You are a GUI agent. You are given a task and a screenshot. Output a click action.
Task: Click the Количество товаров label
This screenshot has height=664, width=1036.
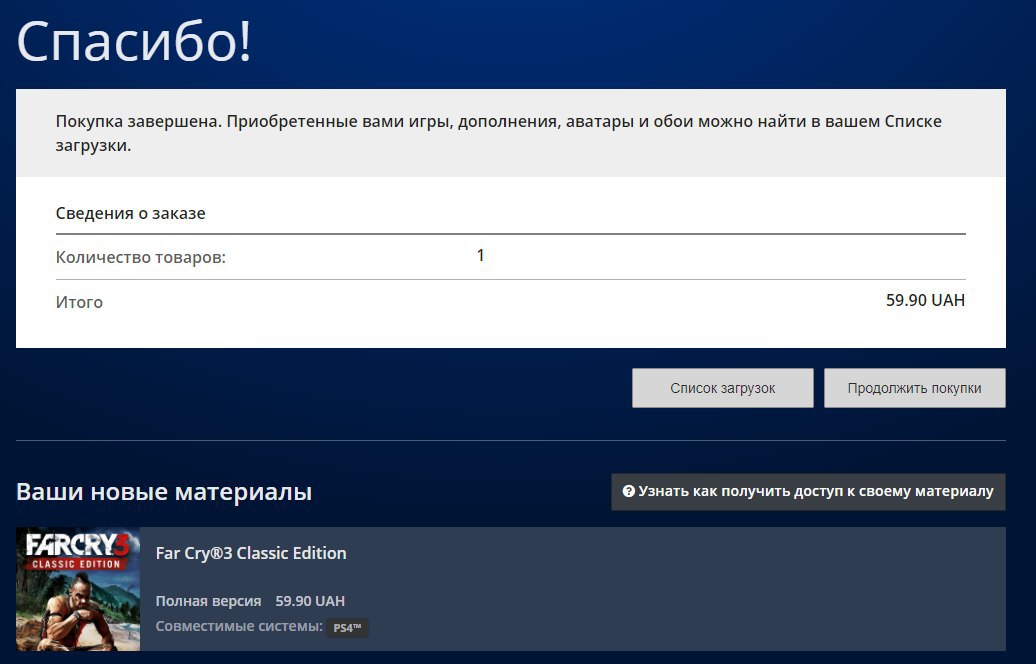pos(141,257)
